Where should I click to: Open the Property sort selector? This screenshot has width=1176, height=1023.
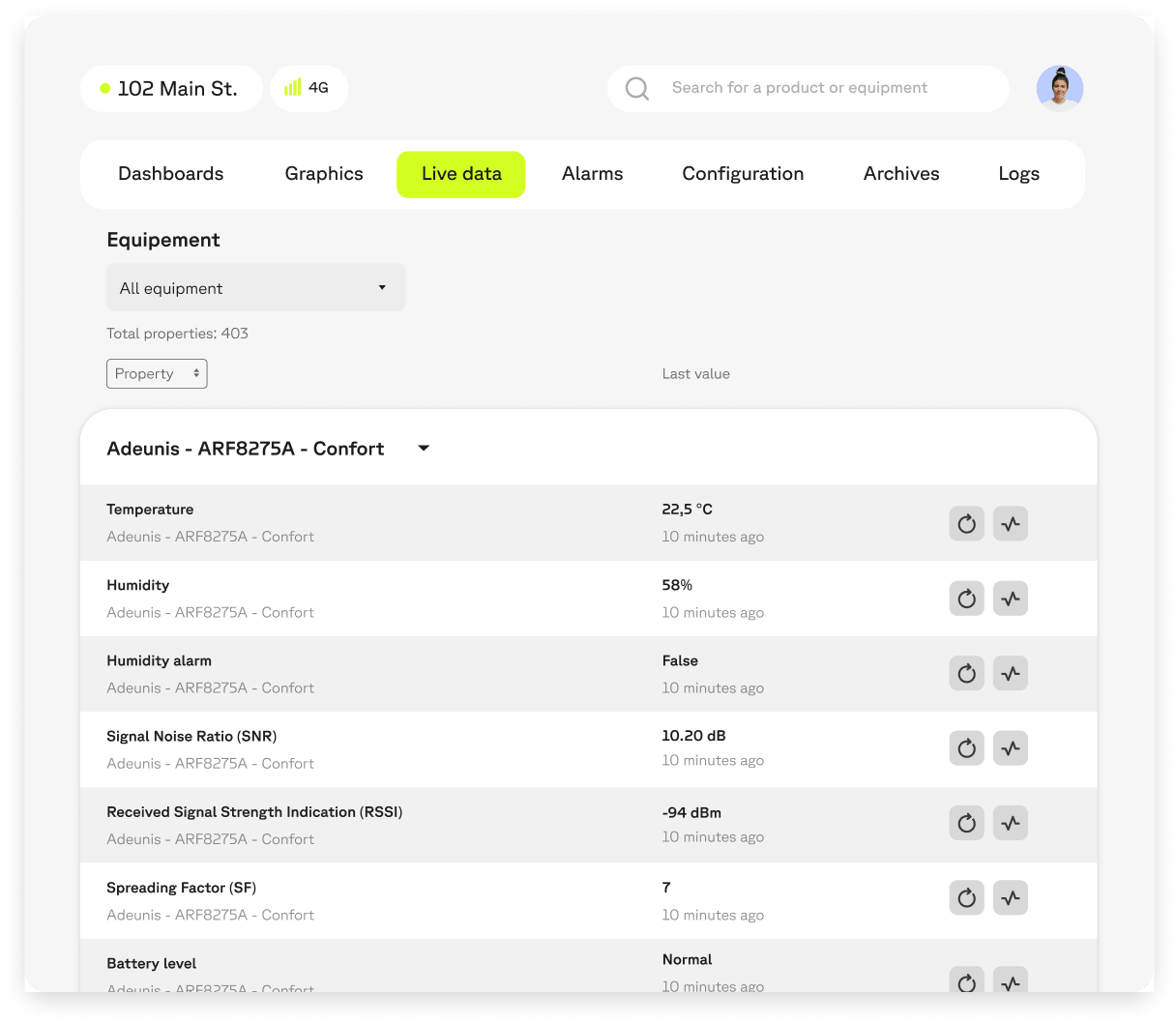pyautogui.click(x=157, y=374)
